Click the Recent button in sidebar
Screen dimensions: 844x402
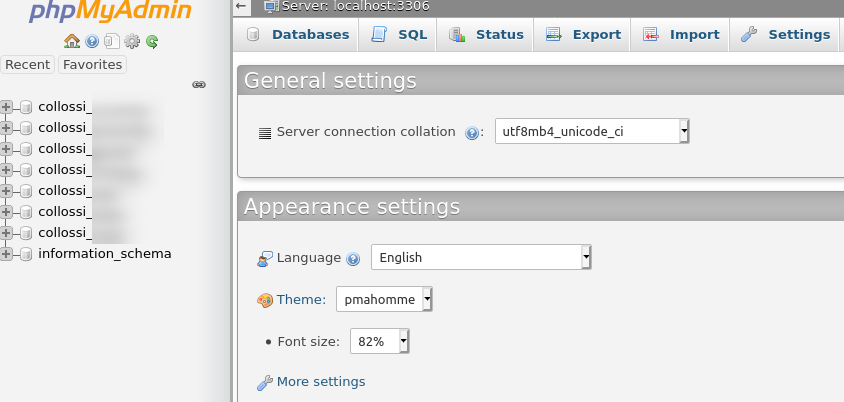click(x=28, y=64)
